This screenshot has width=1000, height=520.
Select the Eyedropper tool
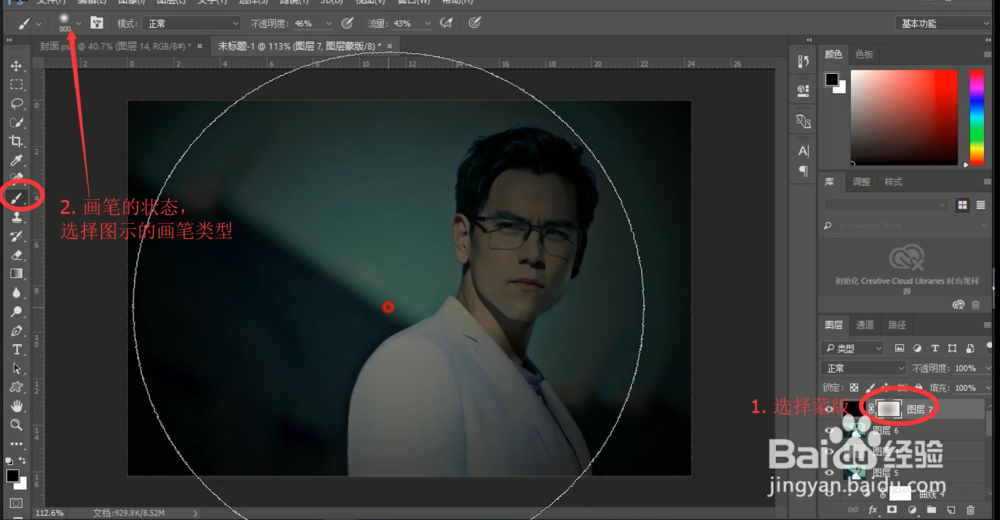17,160
